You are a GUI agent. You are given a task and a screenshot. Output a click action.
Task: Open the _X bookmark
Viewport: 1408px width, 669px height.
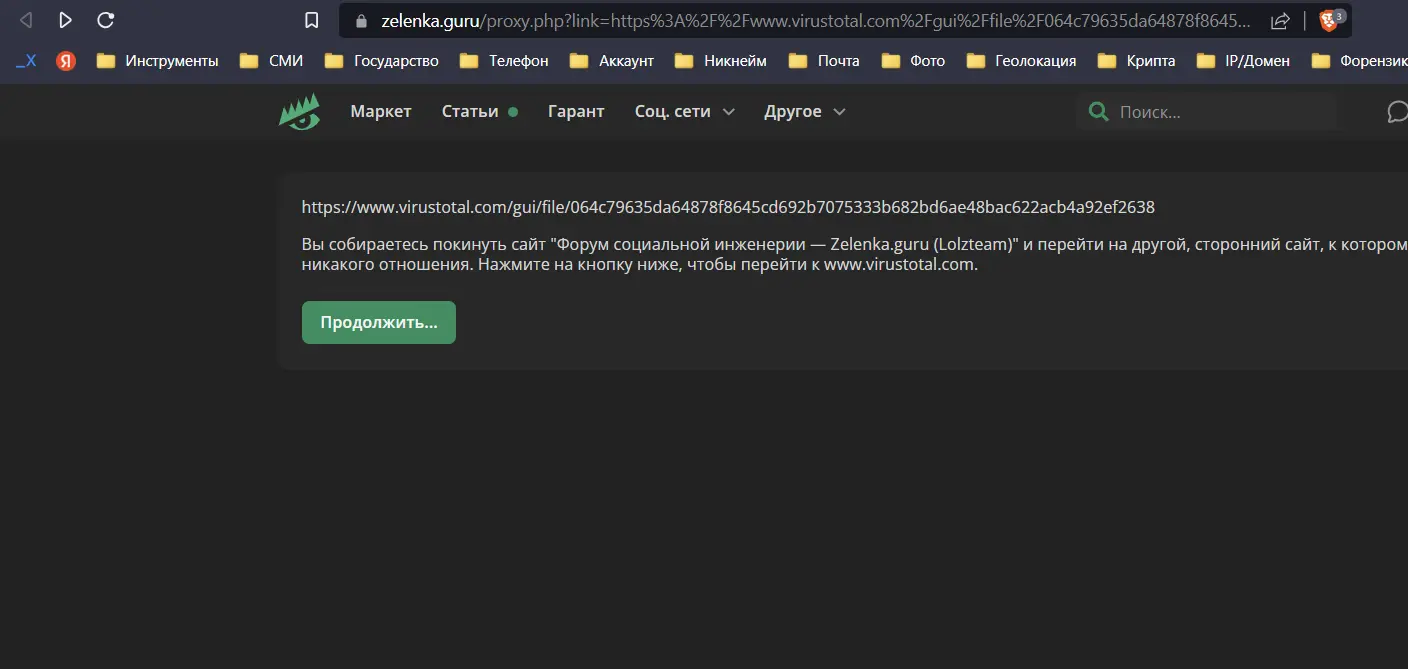(26, 61)
